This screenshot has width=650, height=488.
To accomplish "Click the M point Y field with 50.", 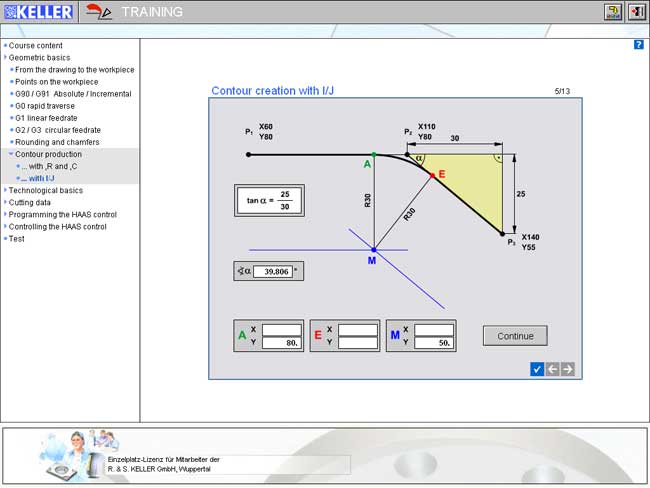I will (434, 342).
